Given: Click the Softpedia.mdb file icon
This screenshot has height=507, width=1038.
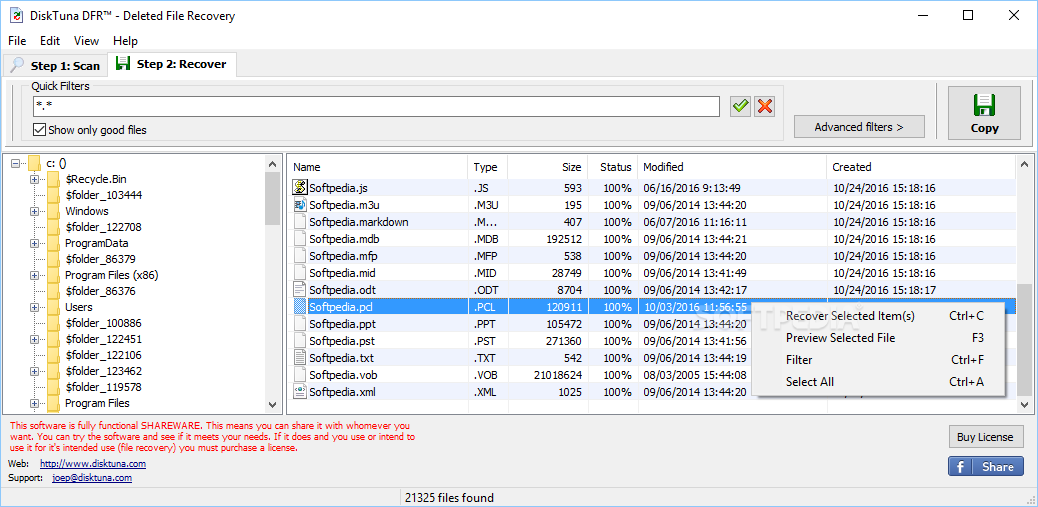Looking at the screenshot, I should pyautogui.click(x=300, y=239).
